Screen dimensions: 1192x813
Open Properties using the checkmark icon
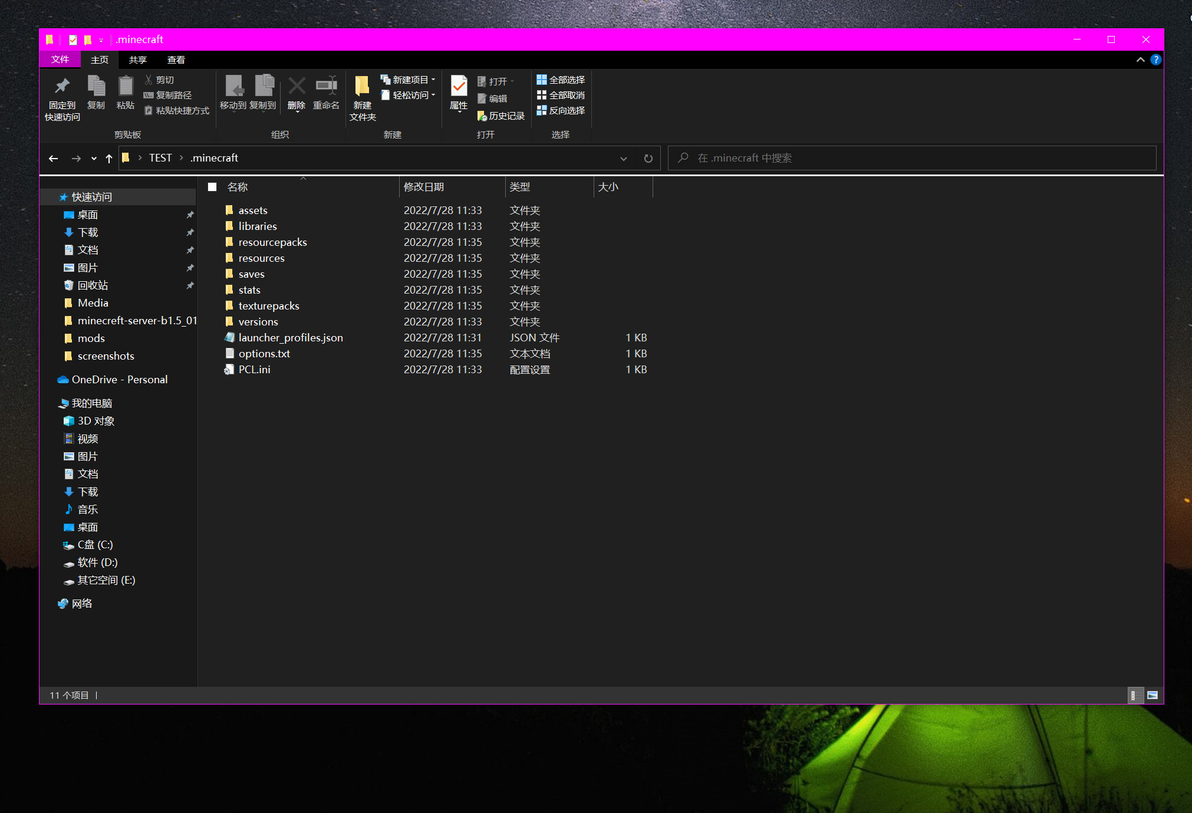(x=458, y=86)
